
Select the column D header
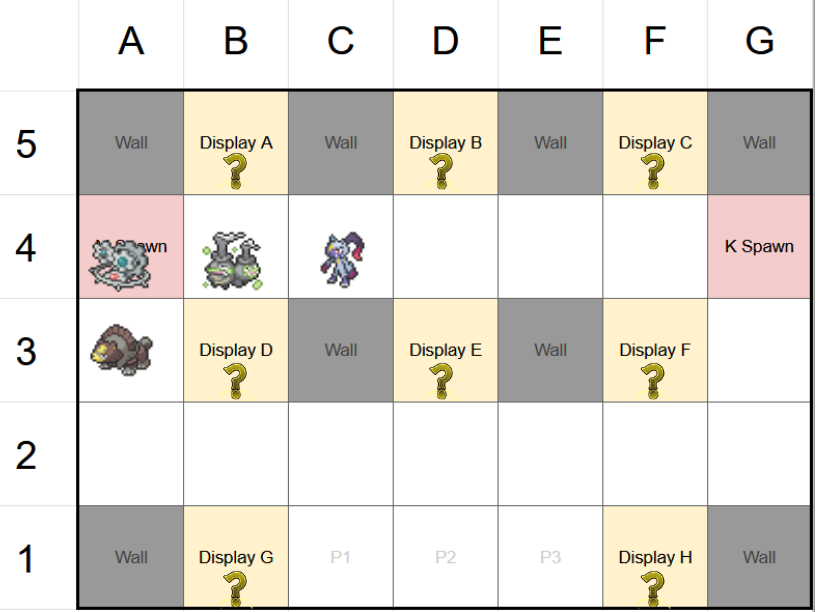click(x=445, y=41)
